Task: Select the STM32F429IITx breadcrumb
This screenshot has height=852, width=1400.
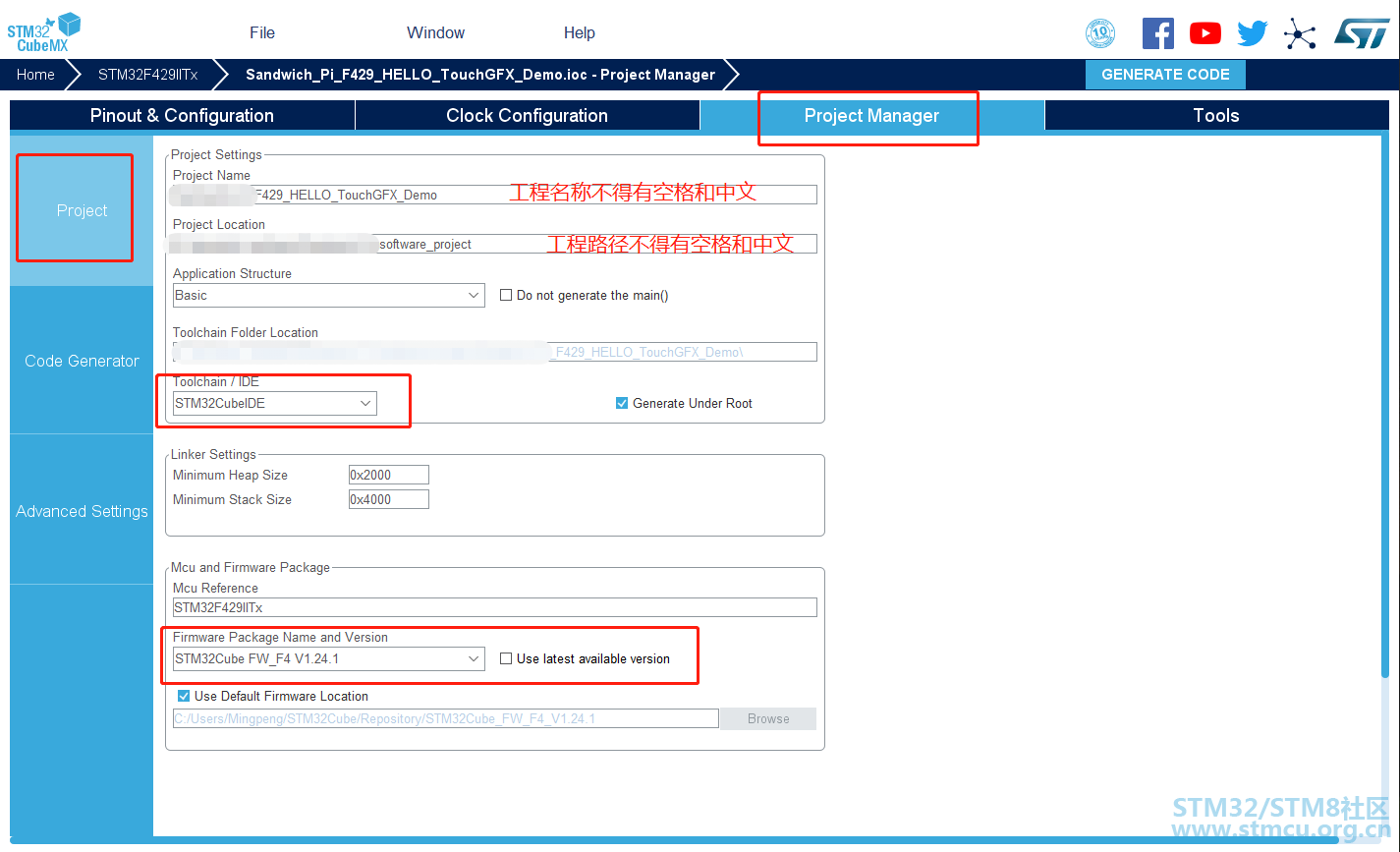Action: click(x=147, y=75)
